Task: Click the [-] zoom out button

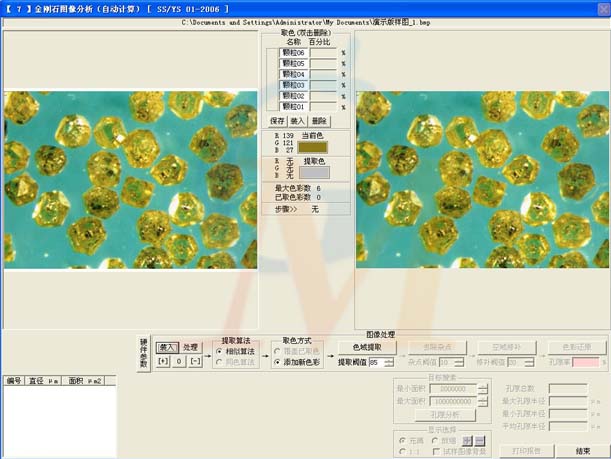Action: point(195,361)
